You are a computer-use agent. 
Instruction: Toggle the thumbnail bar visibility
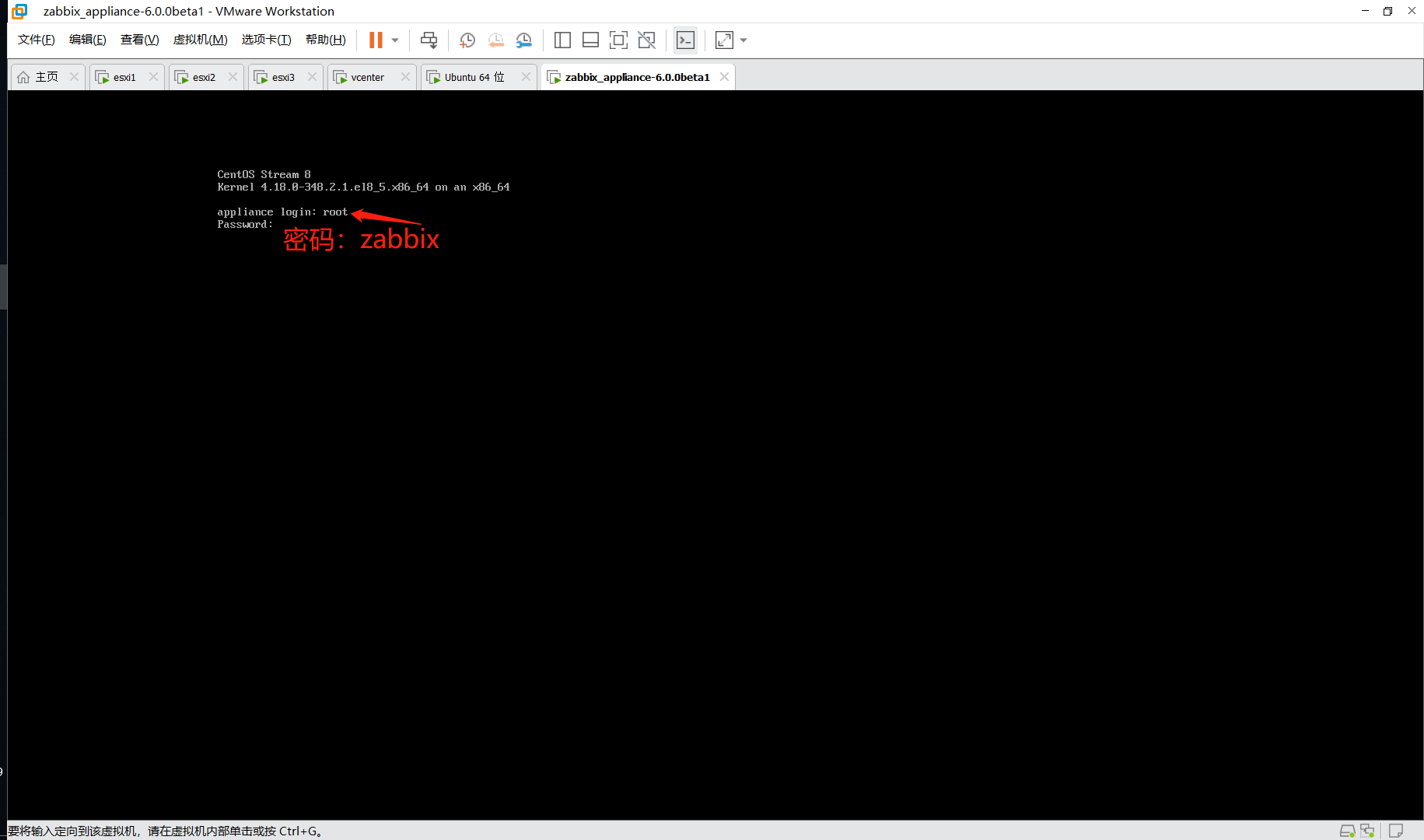[590, 40]
